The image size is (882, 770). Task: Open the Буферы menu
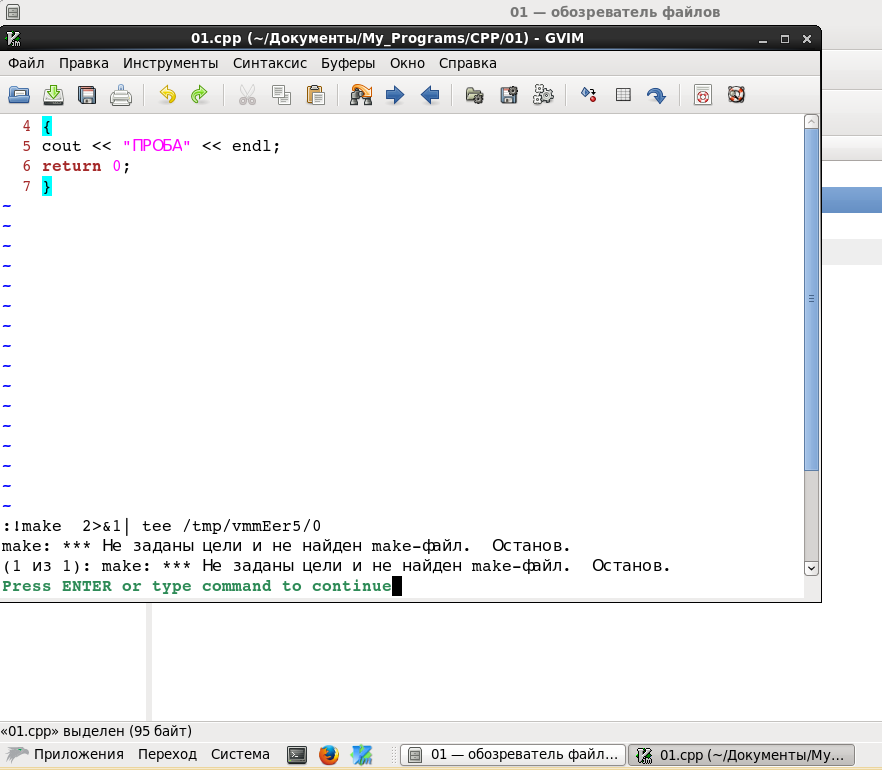click(x=348, y=63)
